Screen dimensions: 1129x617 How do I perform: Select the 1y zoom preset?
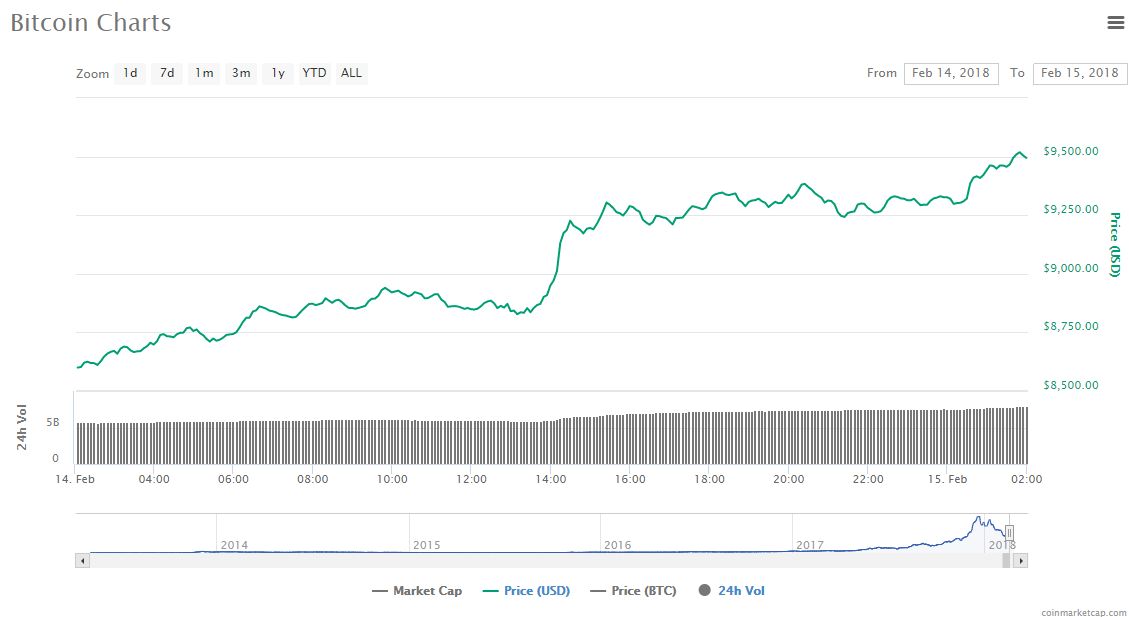[x=277, y=73]
